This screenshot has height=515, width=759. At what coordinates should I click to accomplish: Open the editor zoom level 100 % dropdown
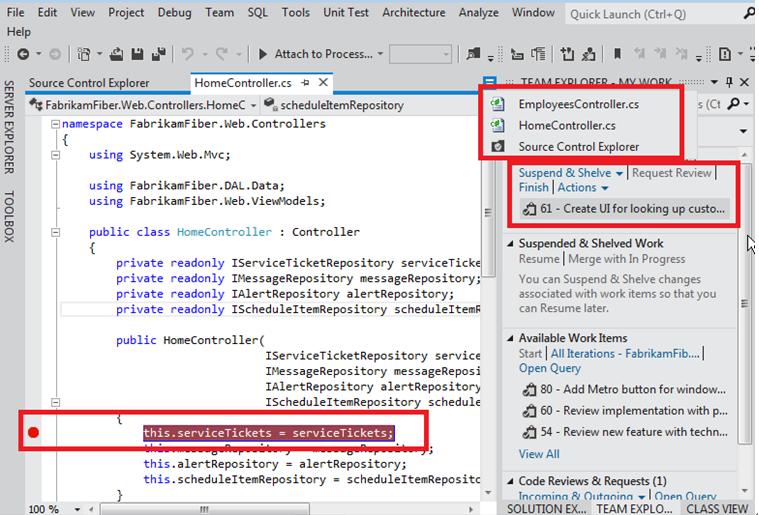tap(77, 509)
